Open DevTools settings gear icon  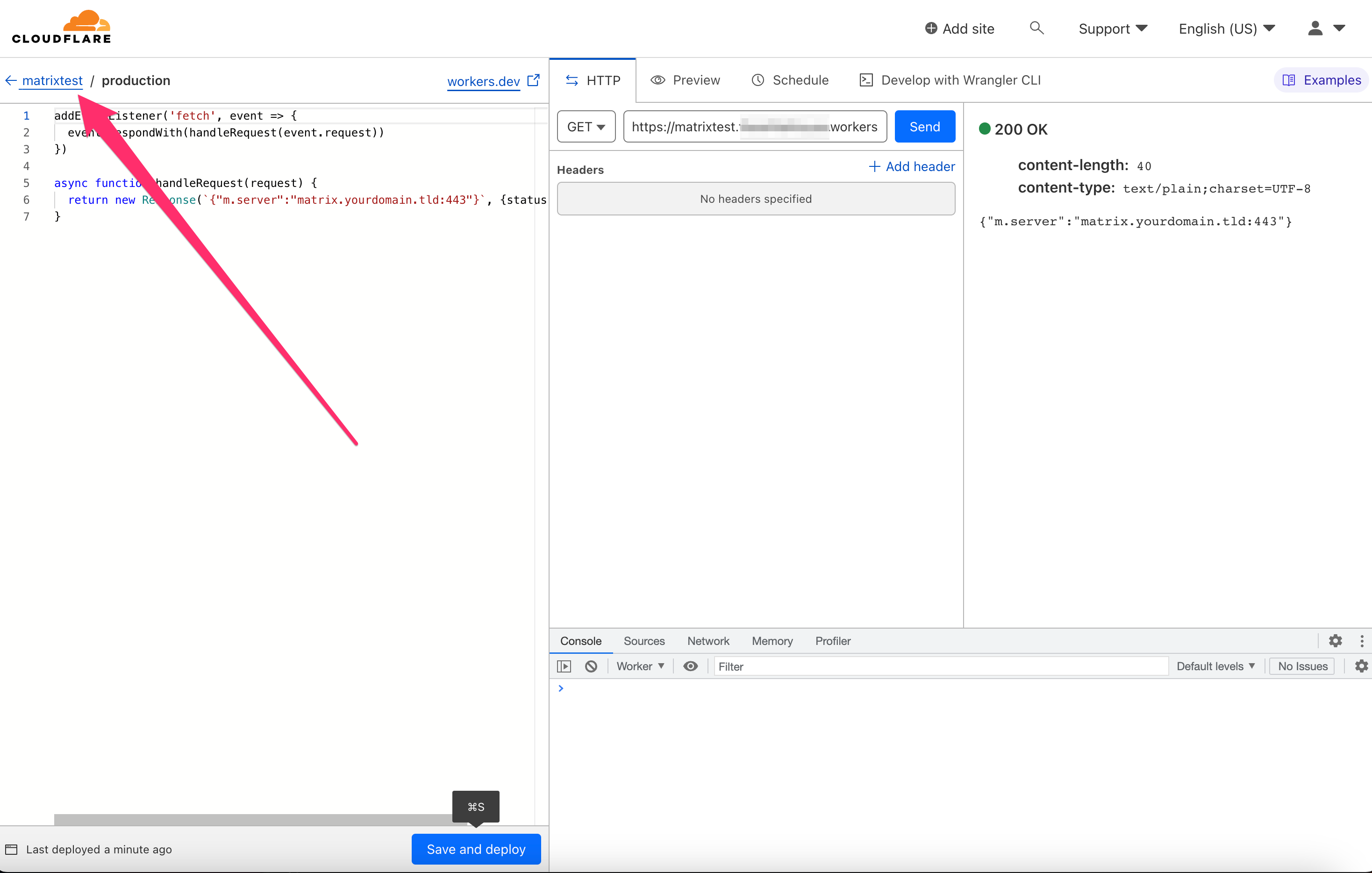pyautogui.click(x=1335, y=641)
